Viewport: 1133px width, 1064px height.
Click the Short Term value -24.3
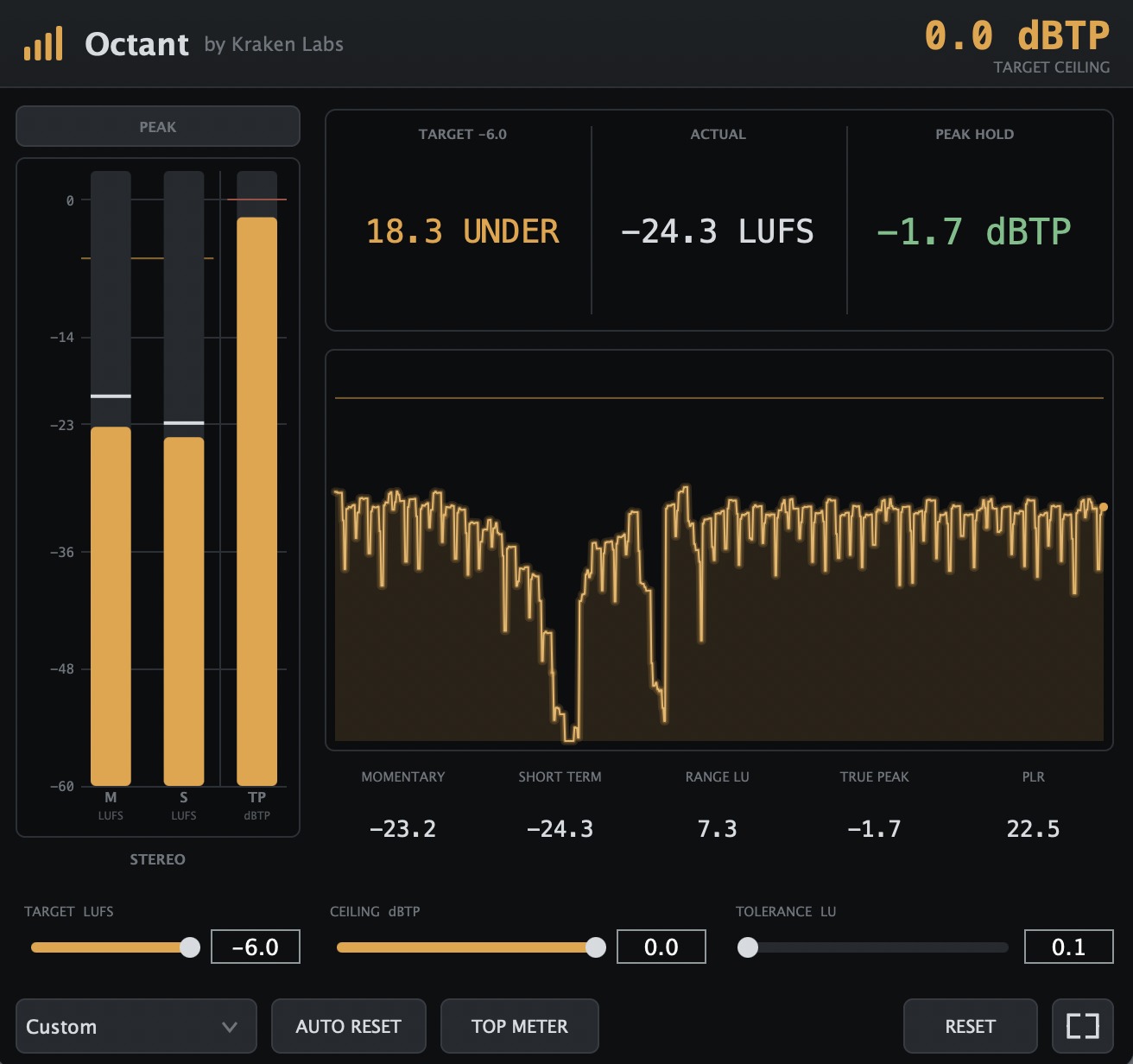(x=560, y=829)
